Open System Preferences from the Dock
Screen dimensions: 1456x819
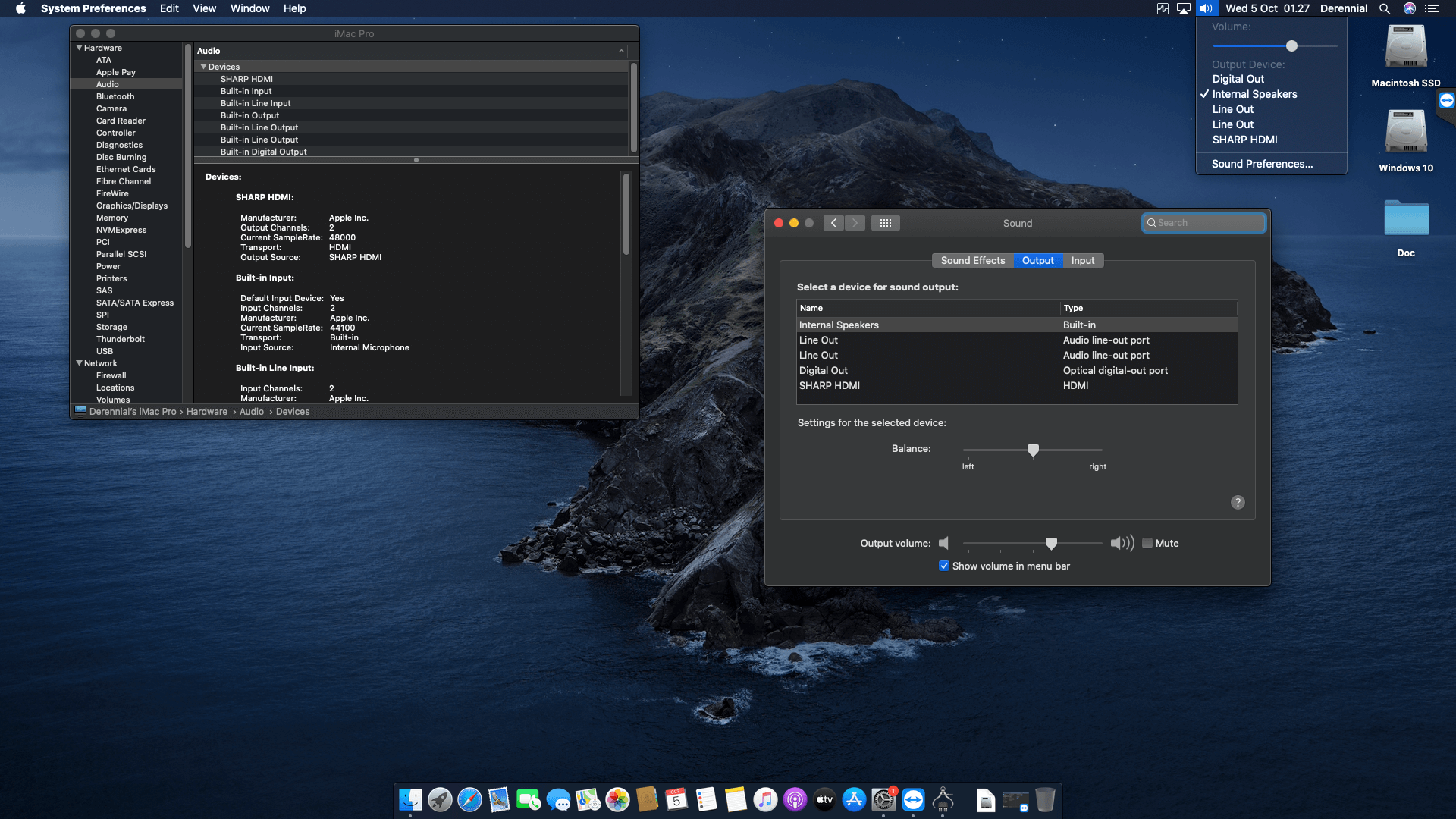click(884, 800)
